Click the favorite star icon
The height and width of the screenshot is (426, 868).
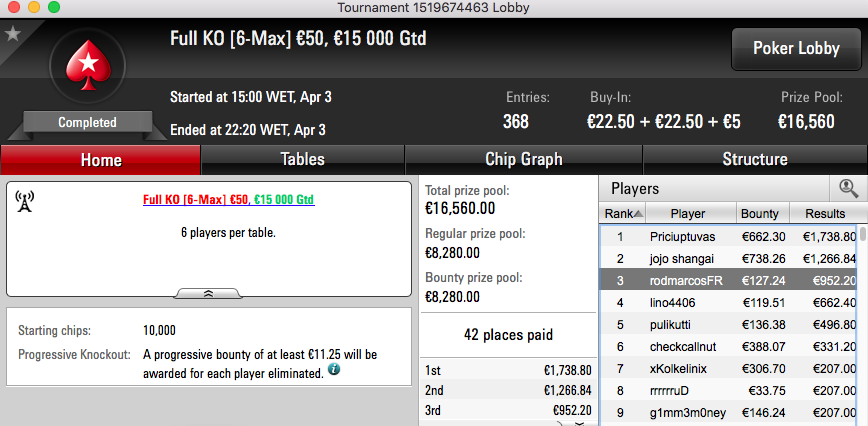click(12, 34)
